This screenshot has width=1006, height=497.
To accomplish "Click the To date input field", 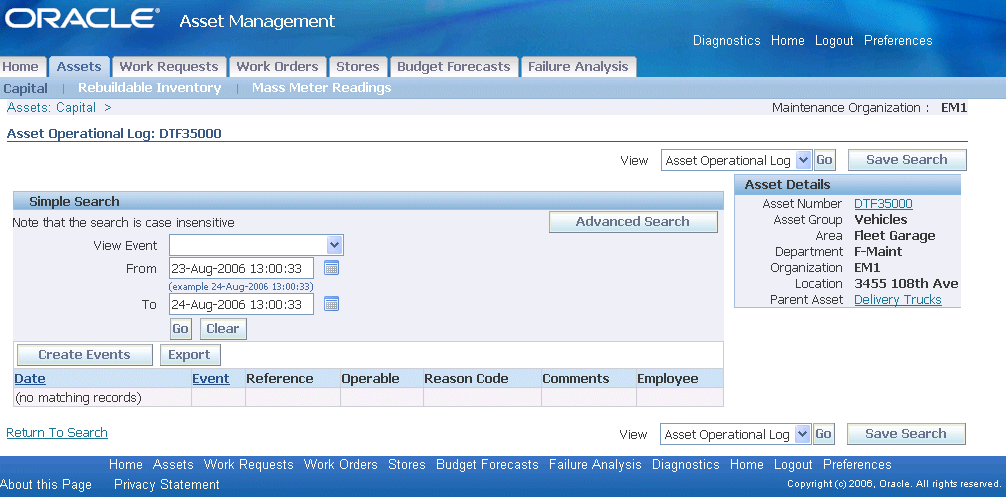I will (241, 305).
